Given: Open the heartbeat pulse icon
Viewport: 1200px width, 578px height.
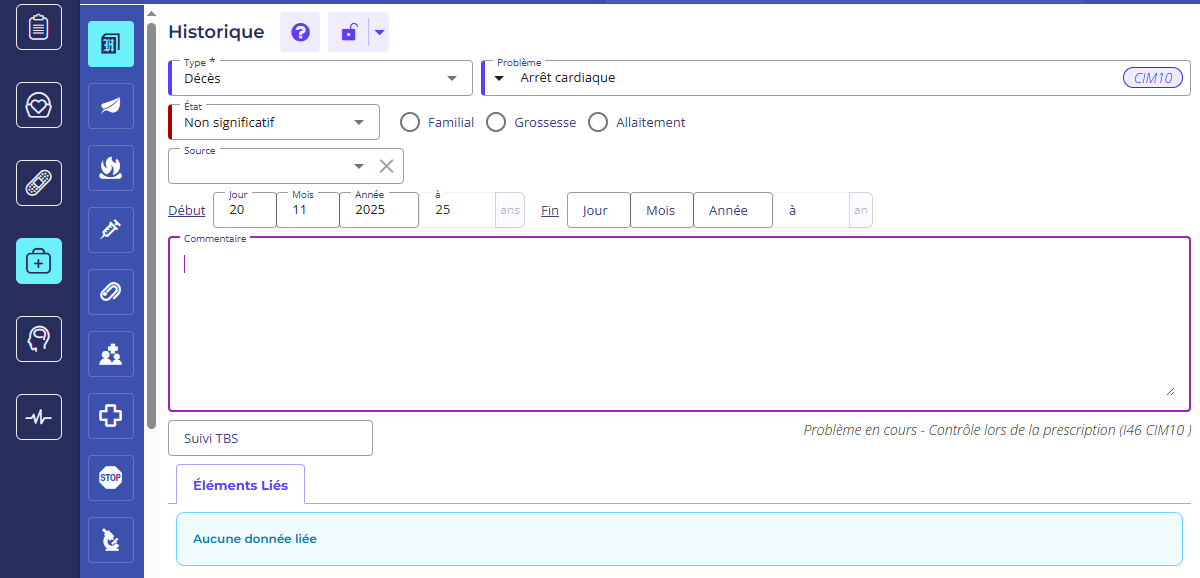Looking at the screenshot, I should coord(39,417).
